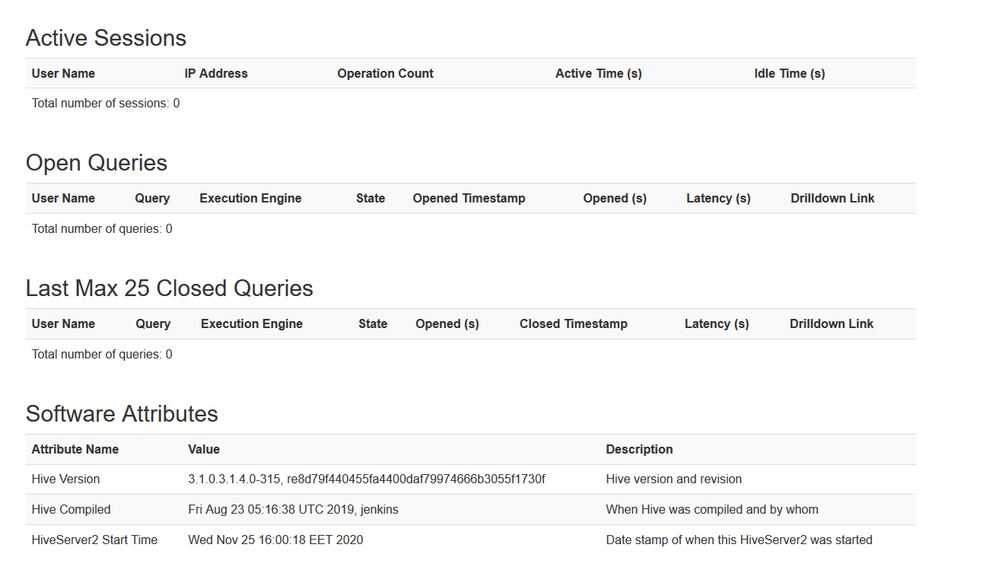Image resolution: width=999 pixels, height=564 pixels.
Task: Click Query header in Closed Queries table
Action: pos(153,324)
